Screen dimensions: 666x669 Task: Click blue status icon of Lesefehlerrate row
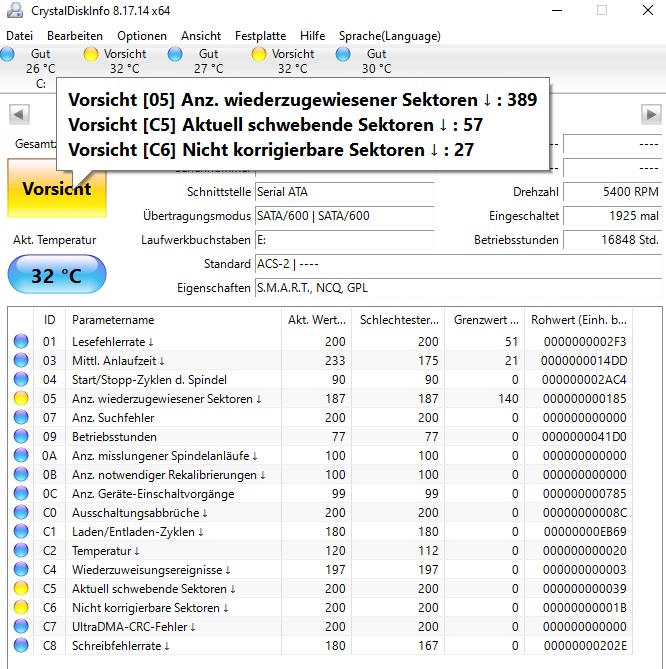(x=21, y=341)
